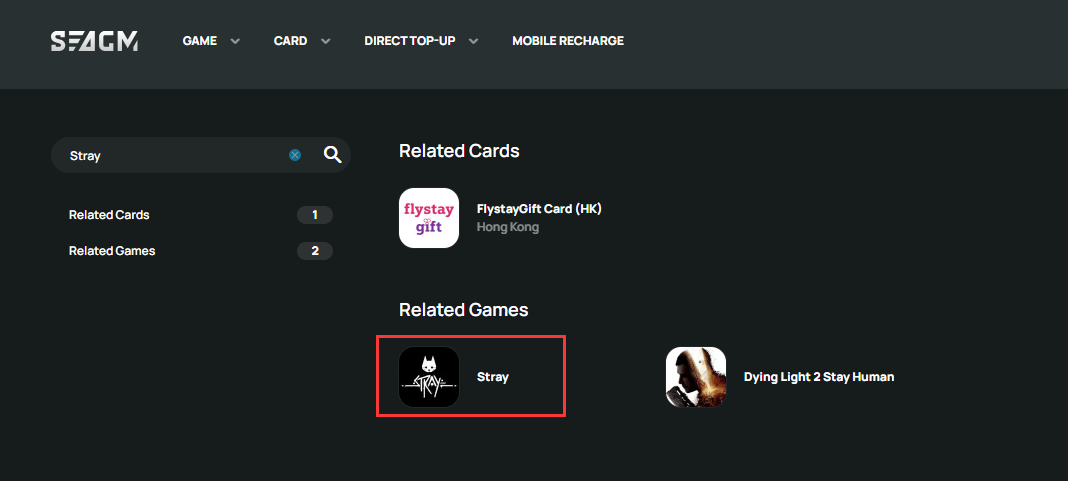
Task: Open the DIRECT TOP-UP menu label
Action: pos(409,41)
